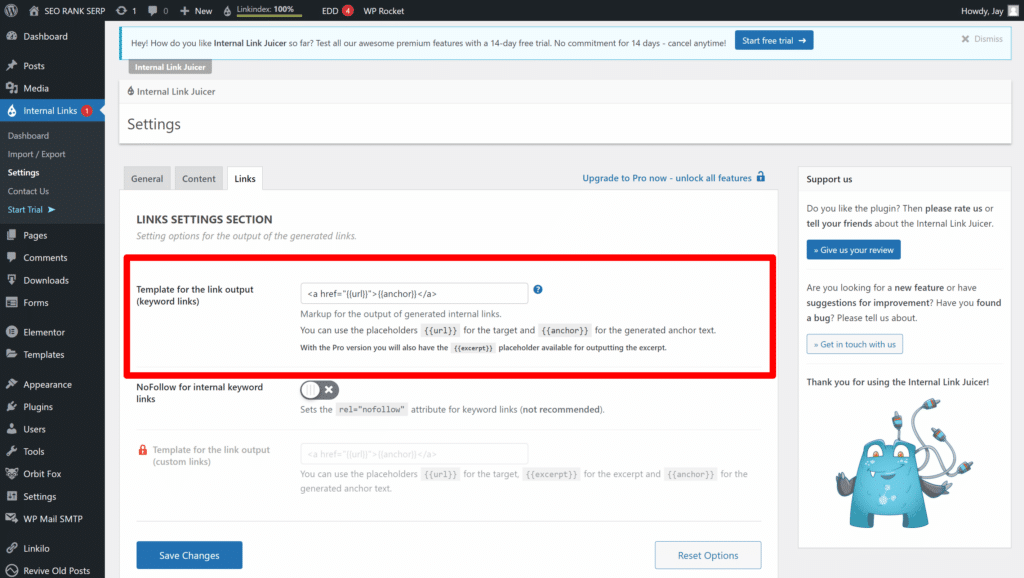Click Give us your review button
The image size is (1024, 578).
854,249
